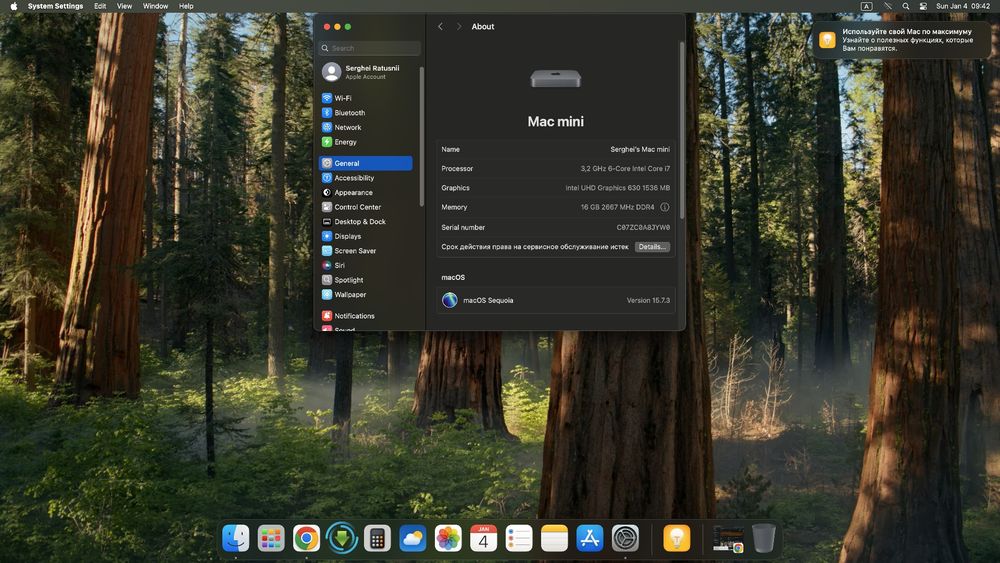Click the "Version 15.7.3" text
The width and height of the screenshot is (1000, 563).
click(x=648, y=300)
